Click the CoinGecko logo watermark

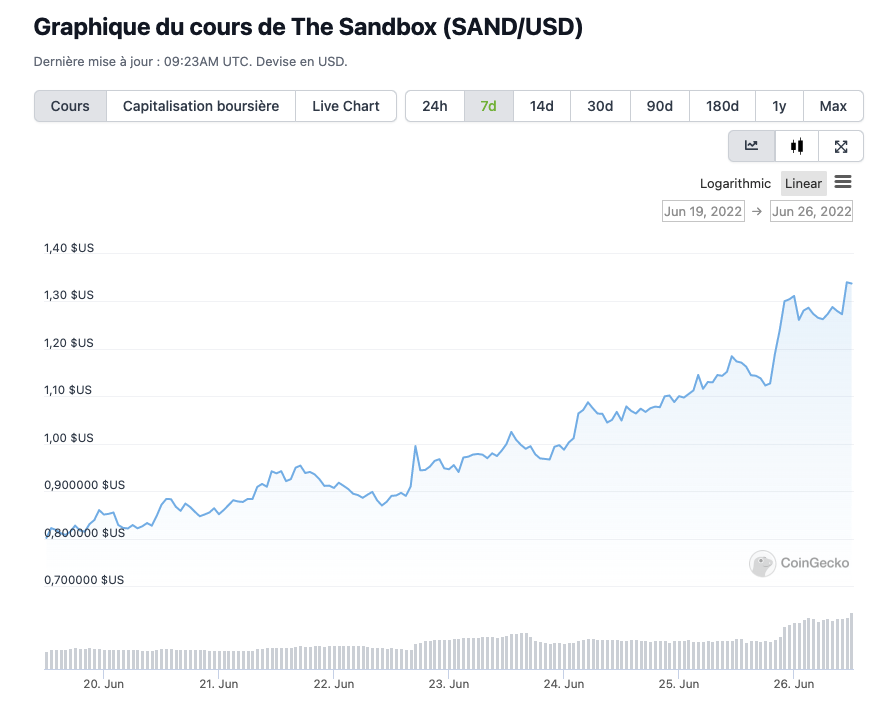(x=800, y=563)
